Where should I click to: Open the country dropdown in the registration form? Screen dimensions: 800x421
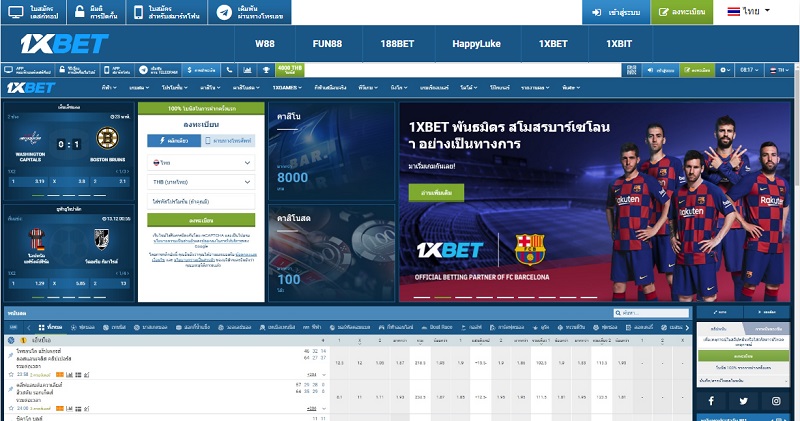pyautogui.click(x=201, y=162)
